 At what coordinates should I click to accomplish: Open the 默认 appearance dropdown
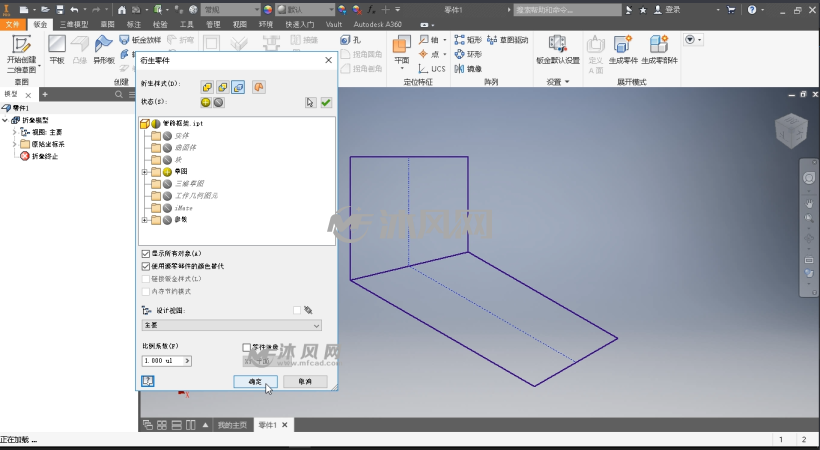[305, 9]
